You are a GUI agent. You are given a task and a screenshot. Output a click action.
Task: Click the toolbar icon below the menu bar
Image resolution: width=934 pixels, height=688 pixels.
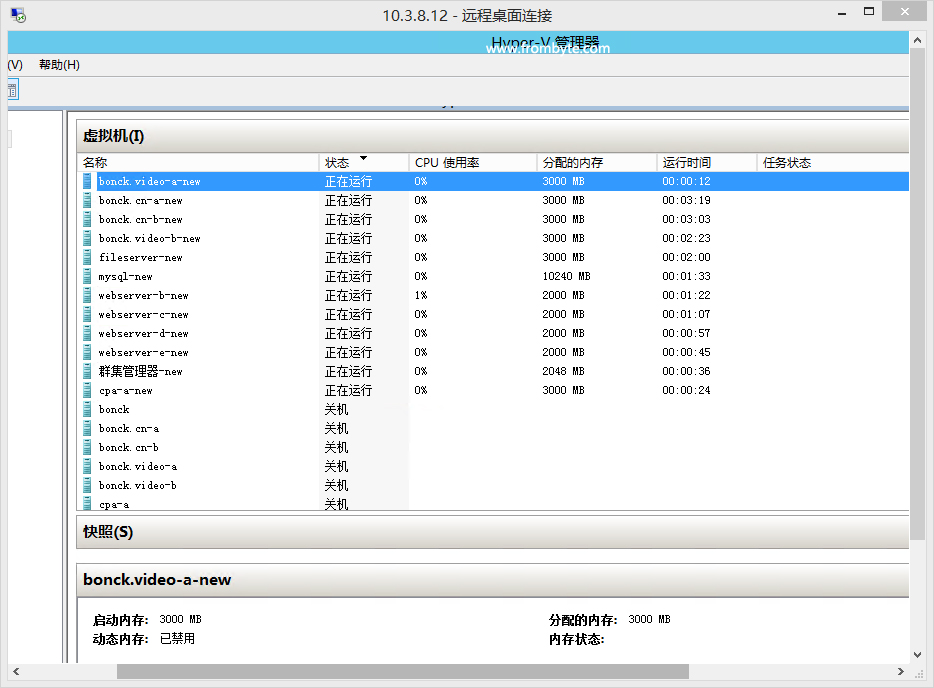[x=12, y=90]
